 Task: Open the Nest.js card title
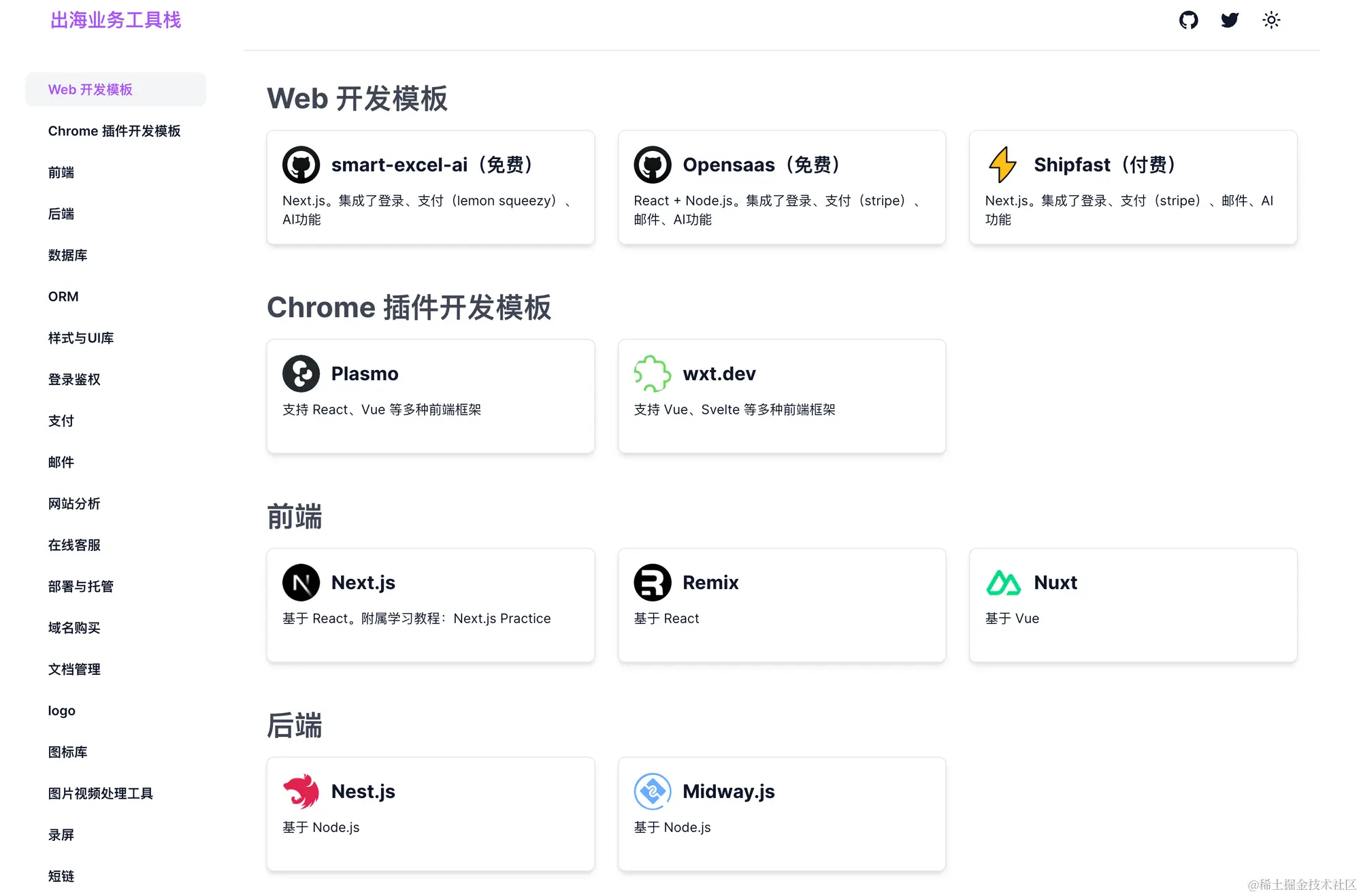click(x=363, y=791)
